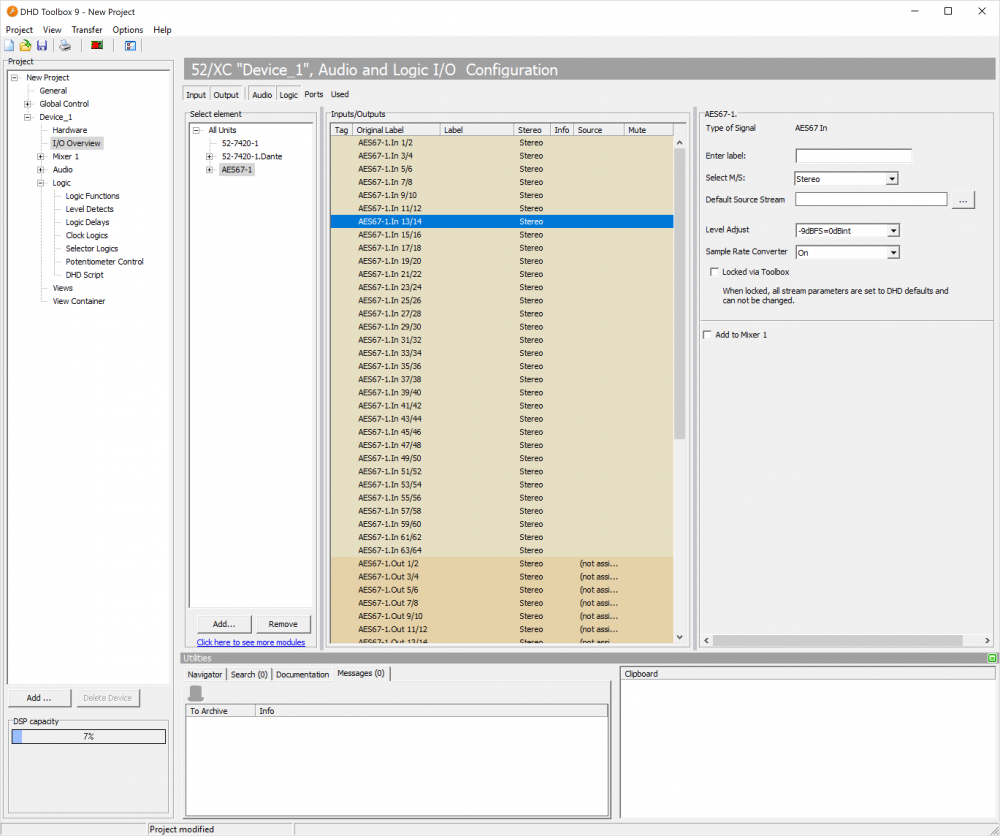
Task: Select row AES67-1.In 33/34
Action: click(x=501, y=353)
